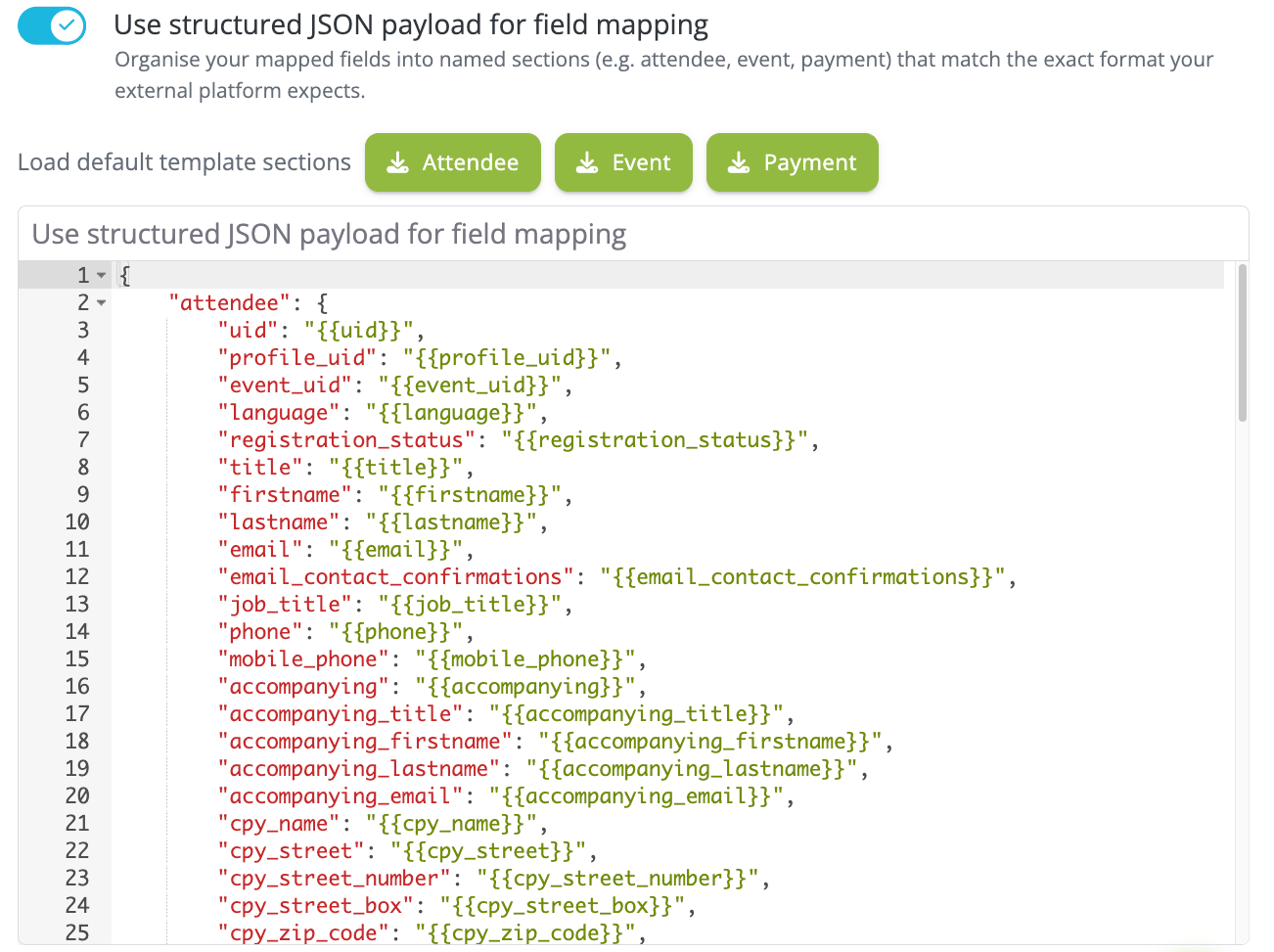
Task: Click the "language" key on line 6
Action: (279, 413)
